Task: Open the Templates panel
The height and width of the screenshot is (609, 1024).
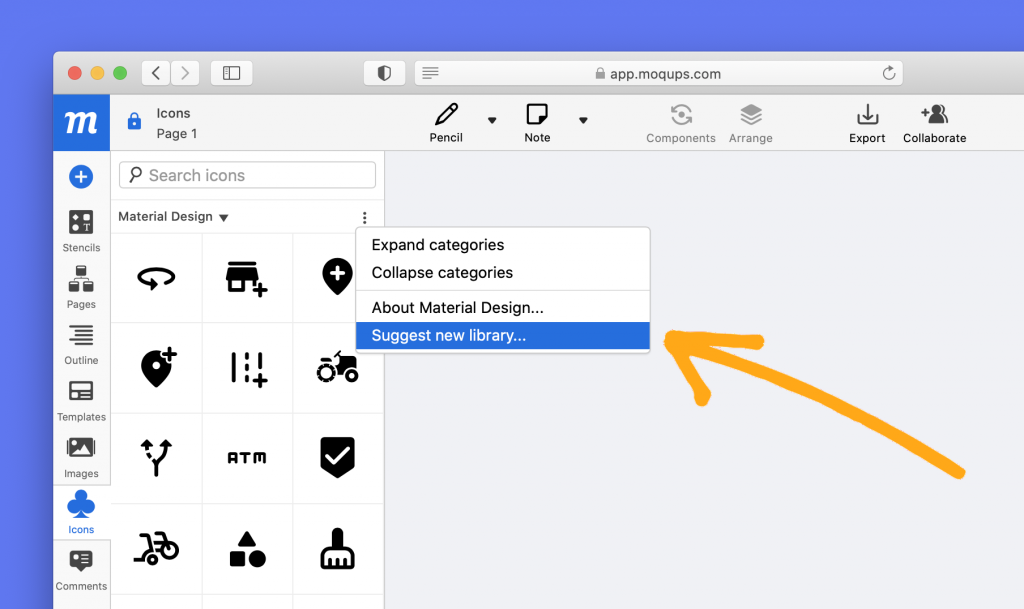Action: click(81, 401)
